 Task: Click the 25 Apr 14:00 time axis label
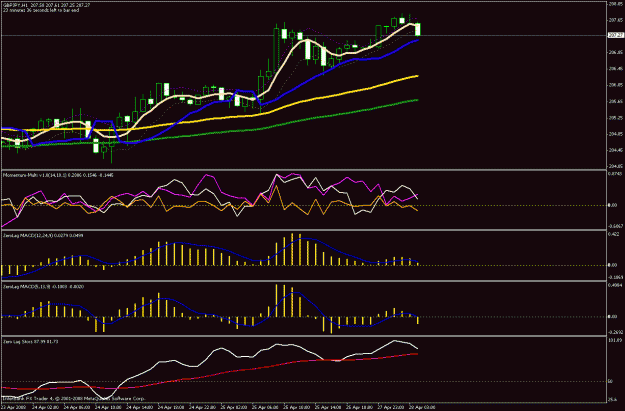pyautogui.click(x=328, y=408)
